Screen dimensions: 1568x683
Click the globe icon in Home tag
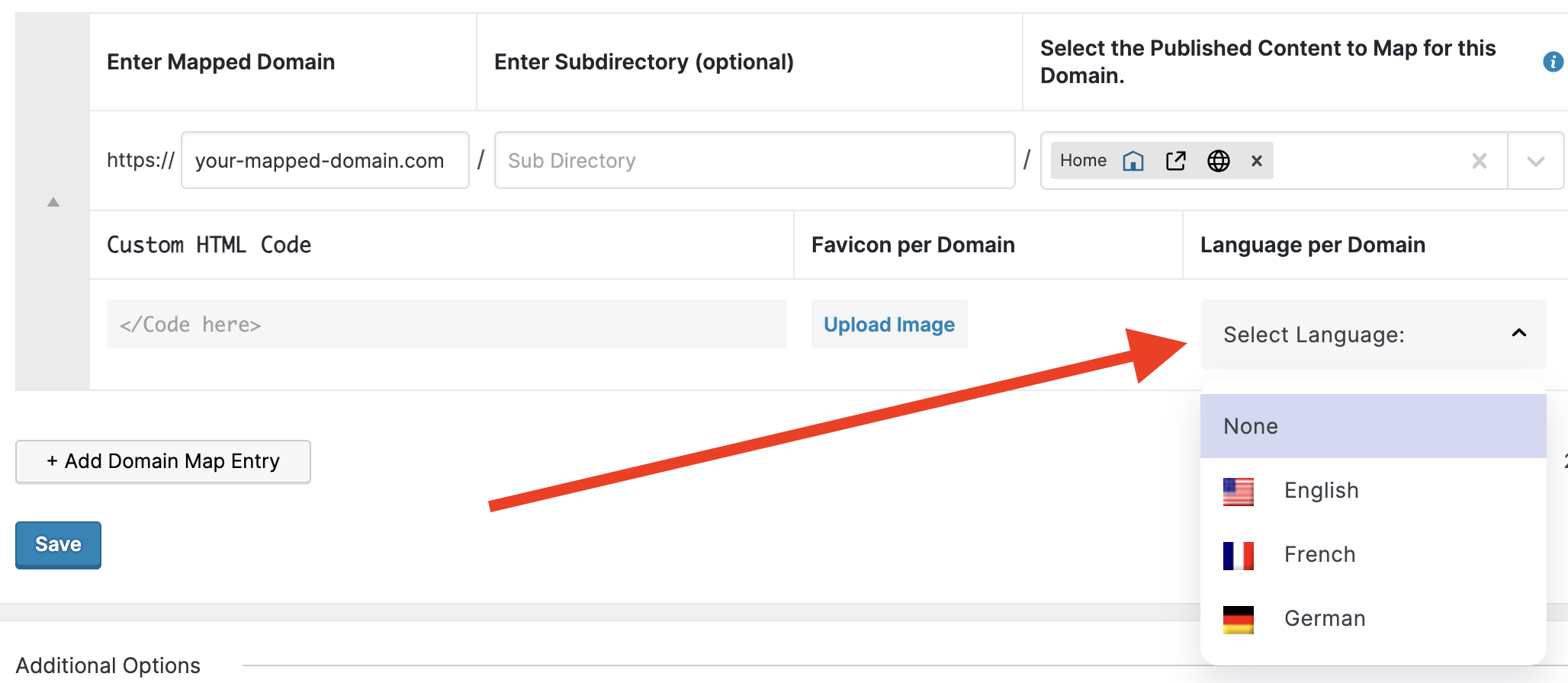(x=1218, y=161)
